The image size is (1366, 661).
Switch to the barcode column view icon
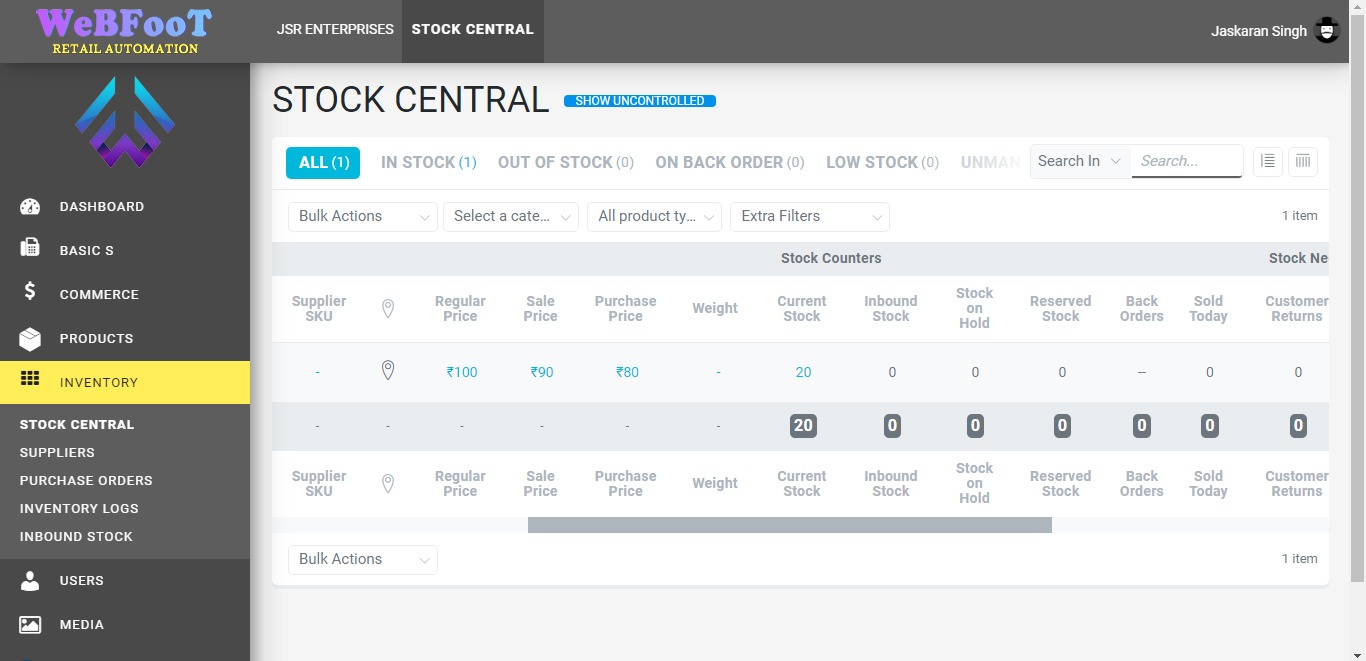click(x=1302, y=161)
